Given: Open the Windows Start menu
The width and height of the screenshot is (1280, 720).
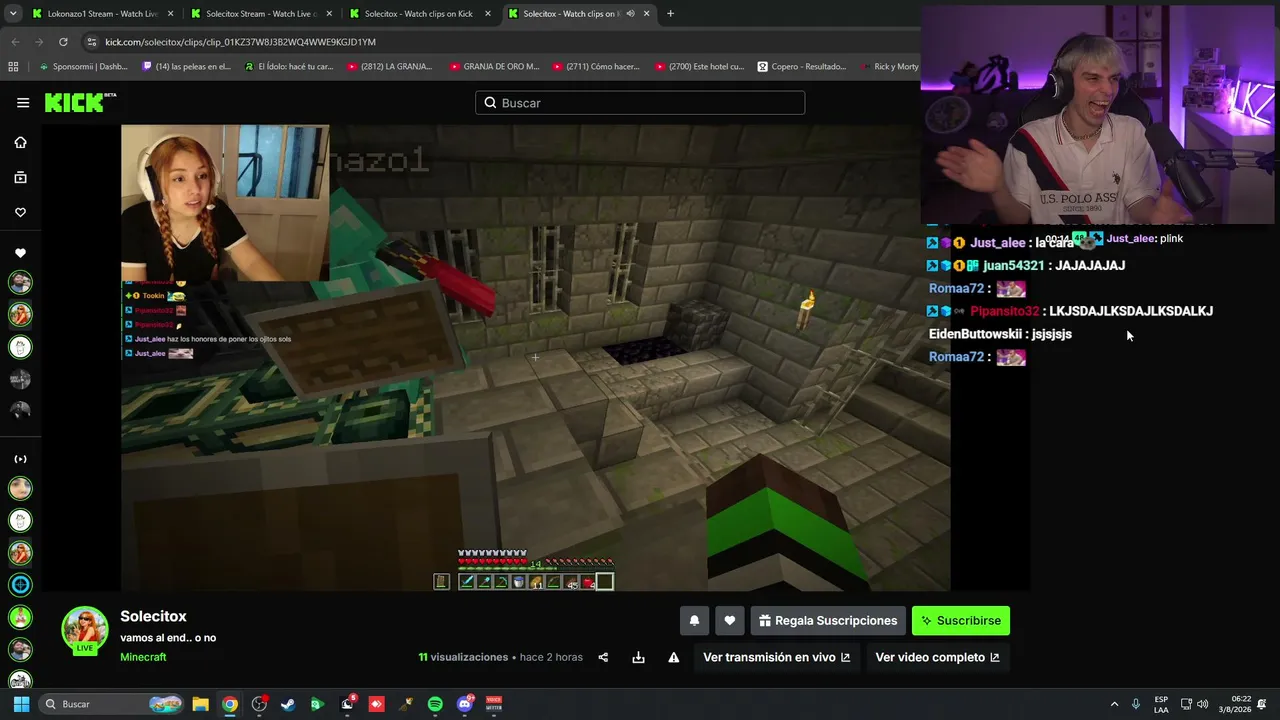Looking at the screenshot, I should 21,704.
